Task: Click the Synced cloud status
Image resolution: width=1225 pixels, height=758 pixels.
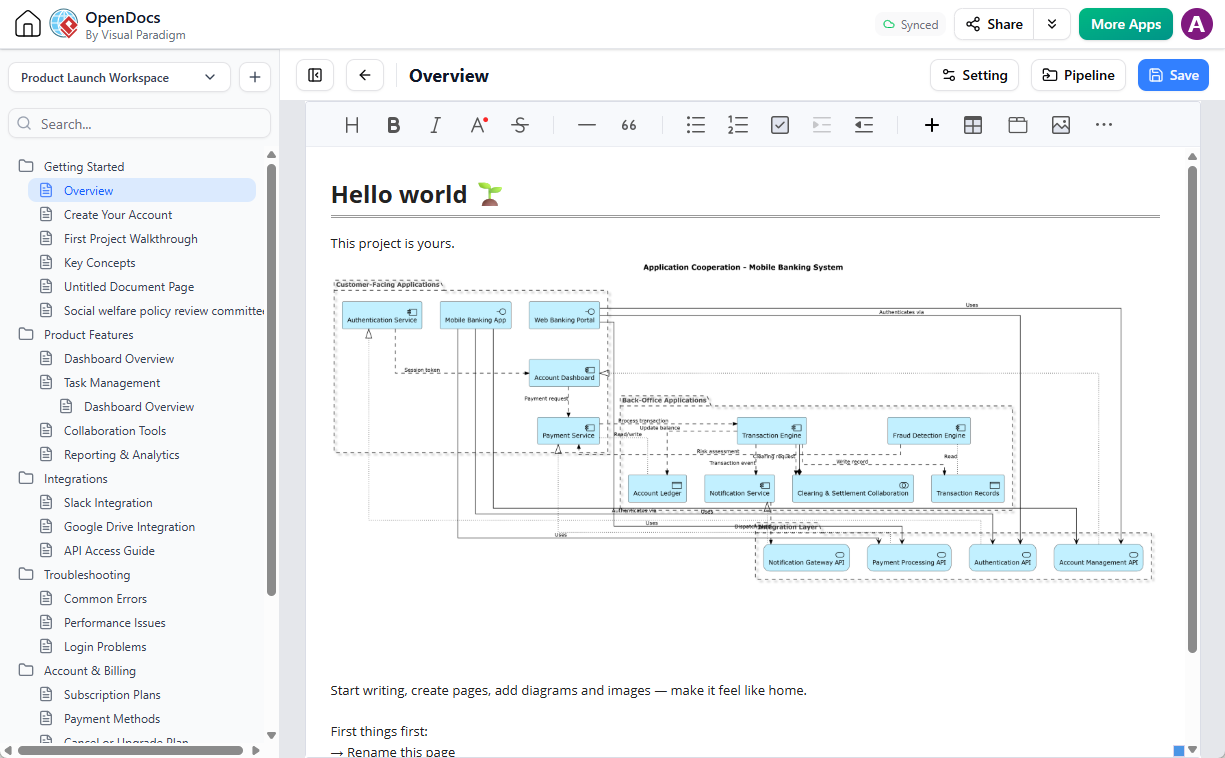Action: [x=910, y=25]
